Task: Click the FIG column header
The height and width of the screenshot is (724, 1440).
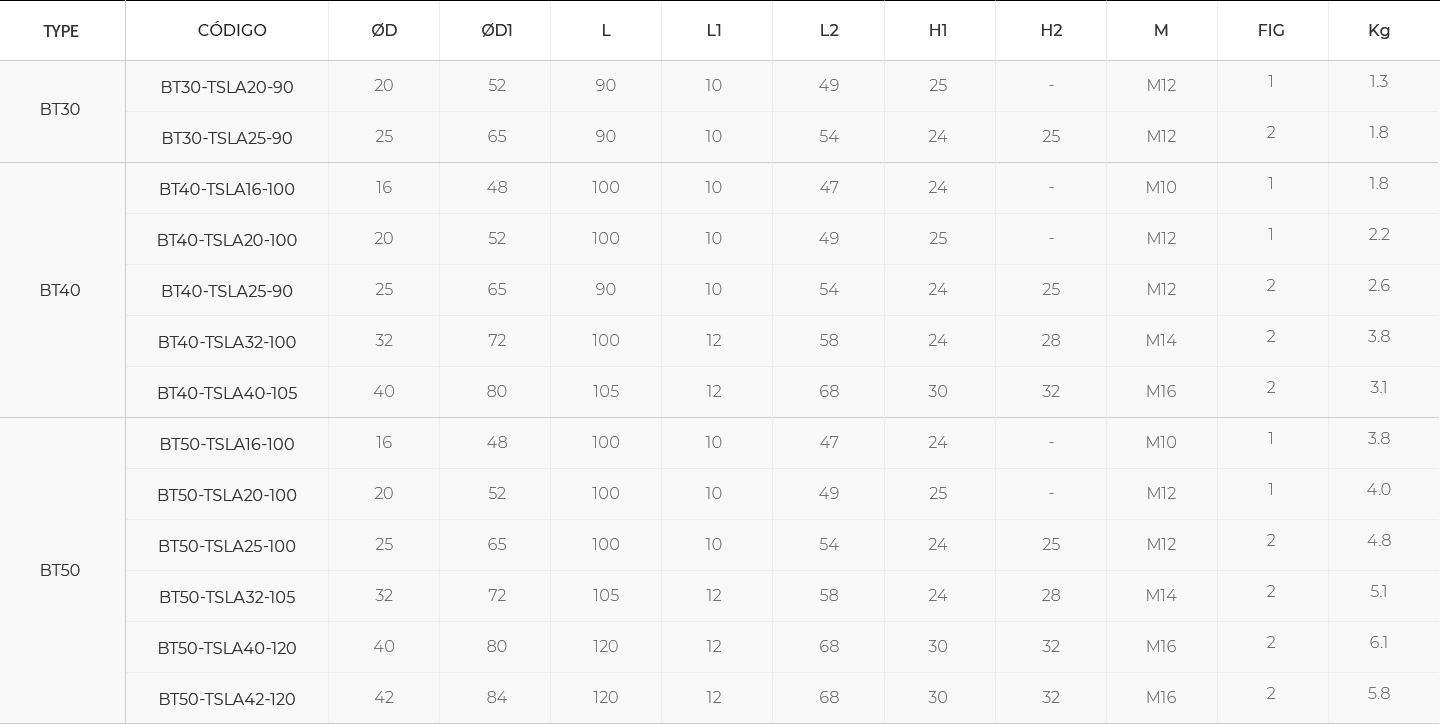Action: point(1271,30)
